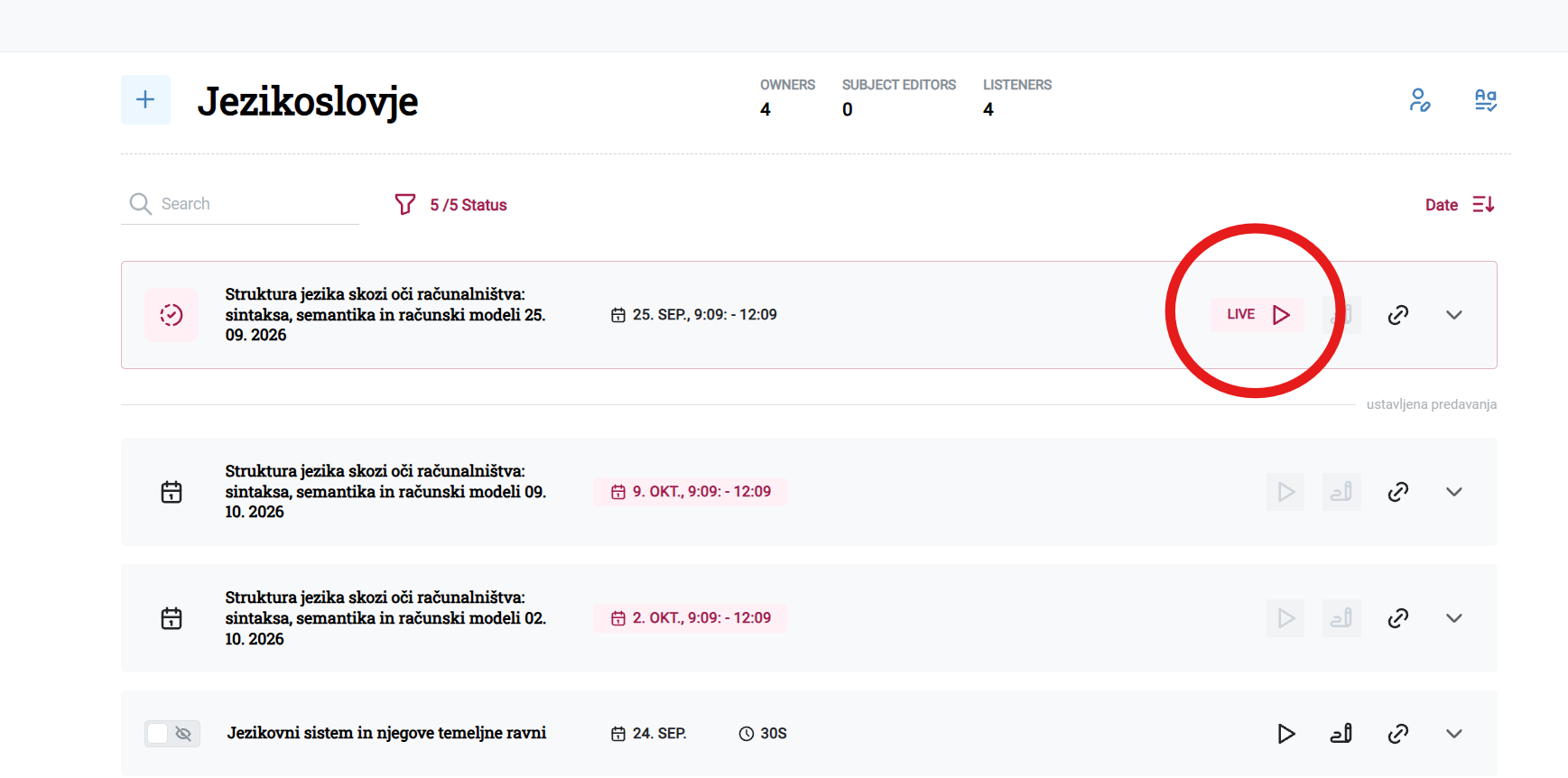Click the Search input field
Viewport: 1568px width, 778px height.
tap(240, 204)
